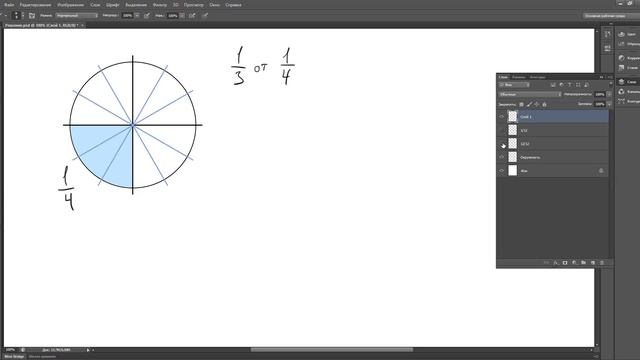
Task: Close the Решение.psd document tab
Action: click(x=82, y=25)
